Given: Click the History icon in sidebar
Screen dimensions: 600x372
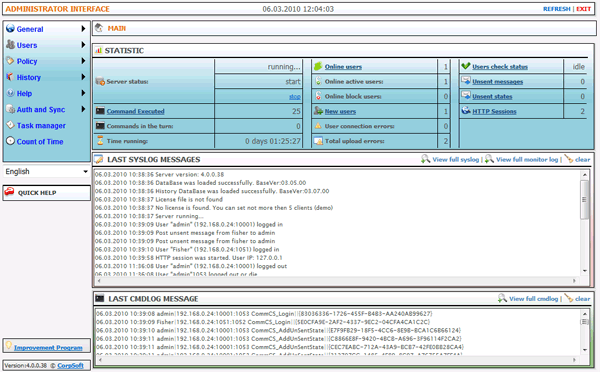Looking at the screenshot, I should 10,77.
